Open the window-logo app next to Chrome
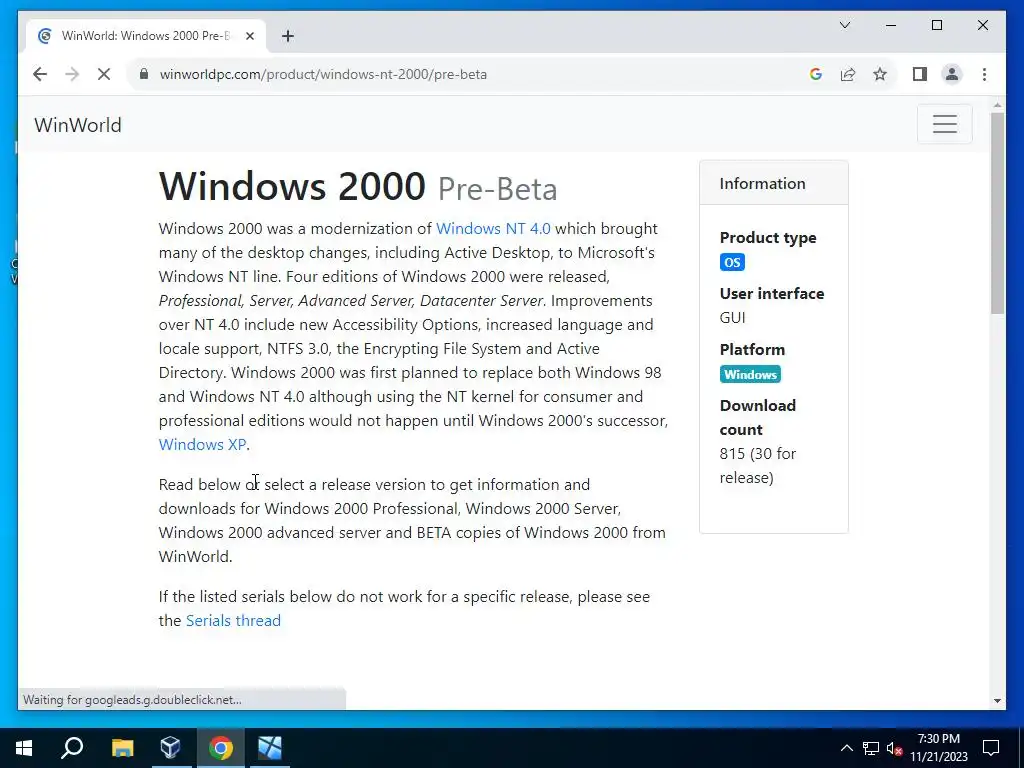Image resolution: width=1024 pixels, height=768 pixels. [x=270, y=748]
